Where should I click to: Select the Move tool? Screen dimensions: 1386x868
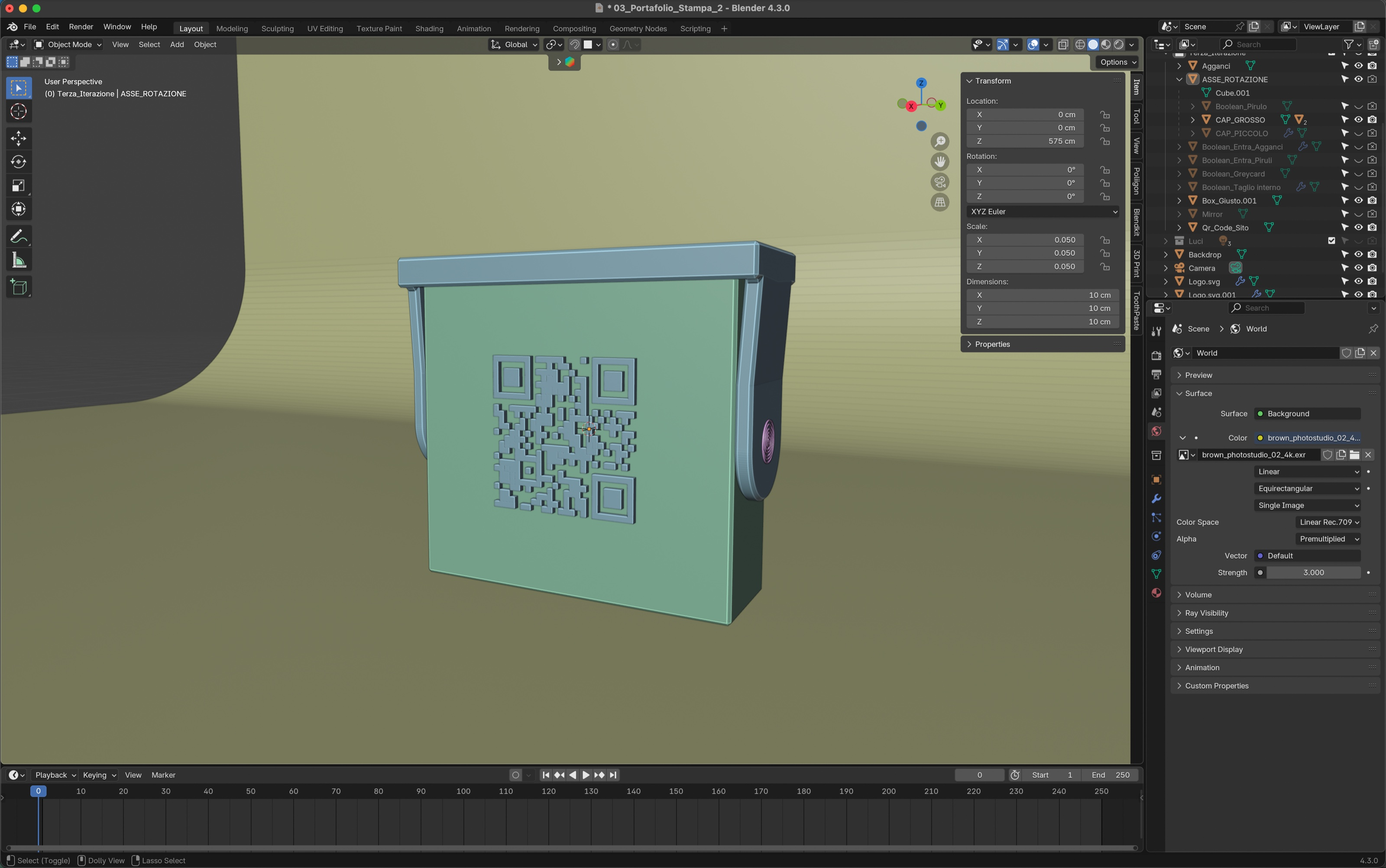(x=18, y=139)
